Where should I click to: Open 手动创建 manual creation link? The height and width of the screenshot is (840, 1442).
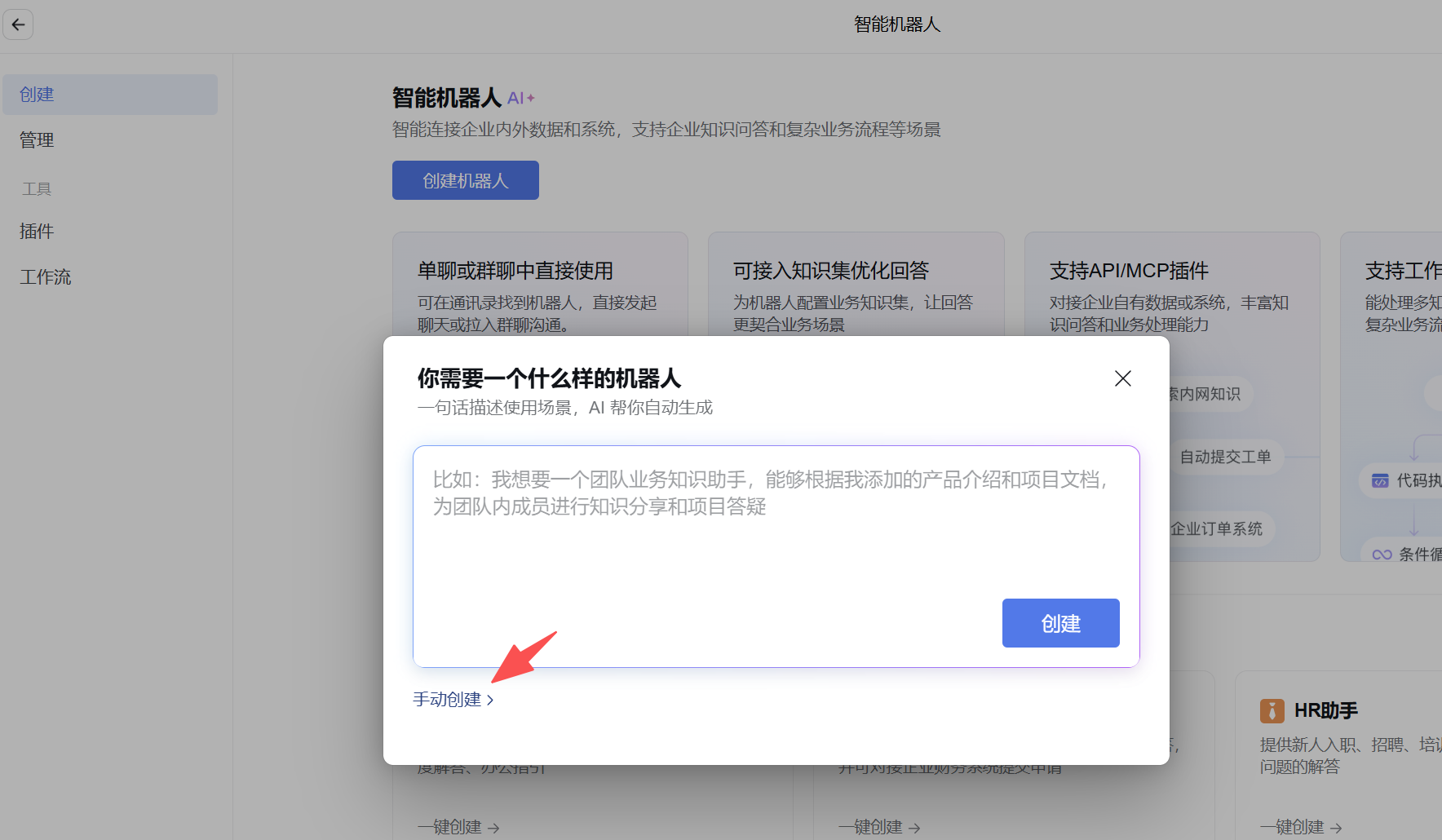(453, 700)
